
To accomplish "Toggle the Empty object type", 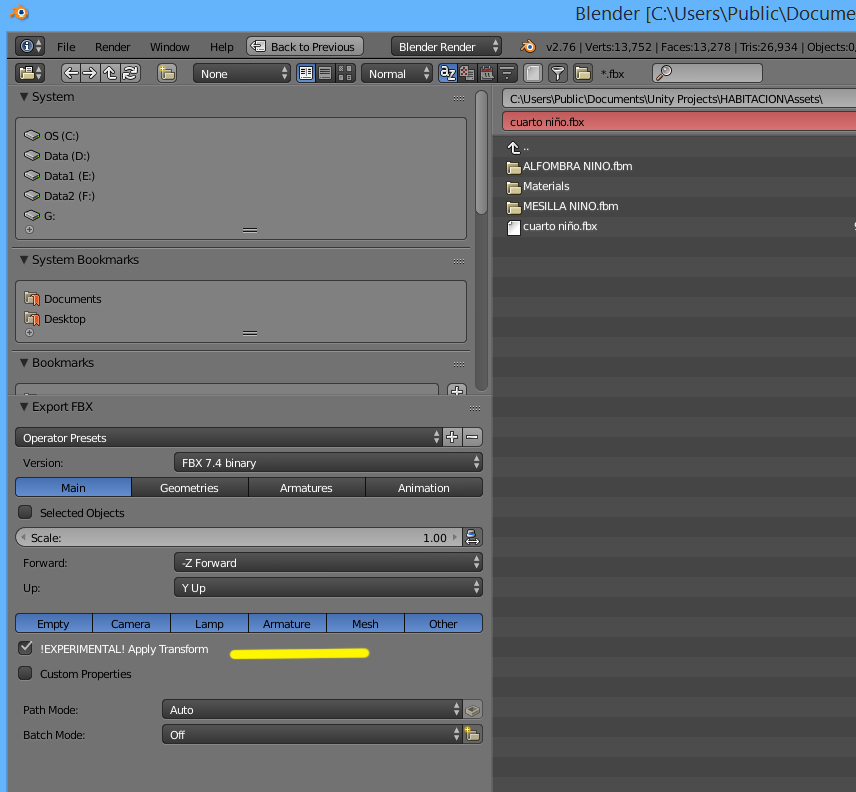I will pyautogui.click(x=54, y=623).
